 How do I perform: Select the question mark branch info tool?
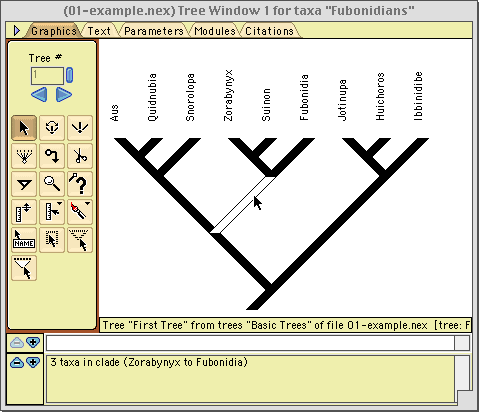click(80, 184)
